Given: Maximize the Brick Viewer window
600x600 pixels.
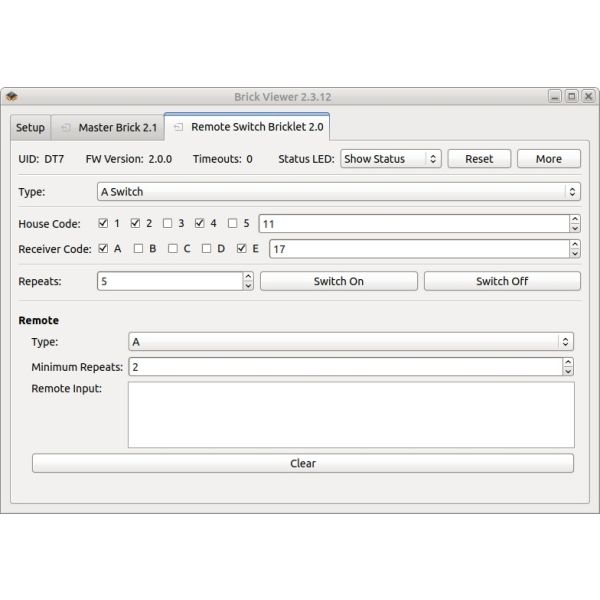Looking at the screenshot, I should (571, 96).
